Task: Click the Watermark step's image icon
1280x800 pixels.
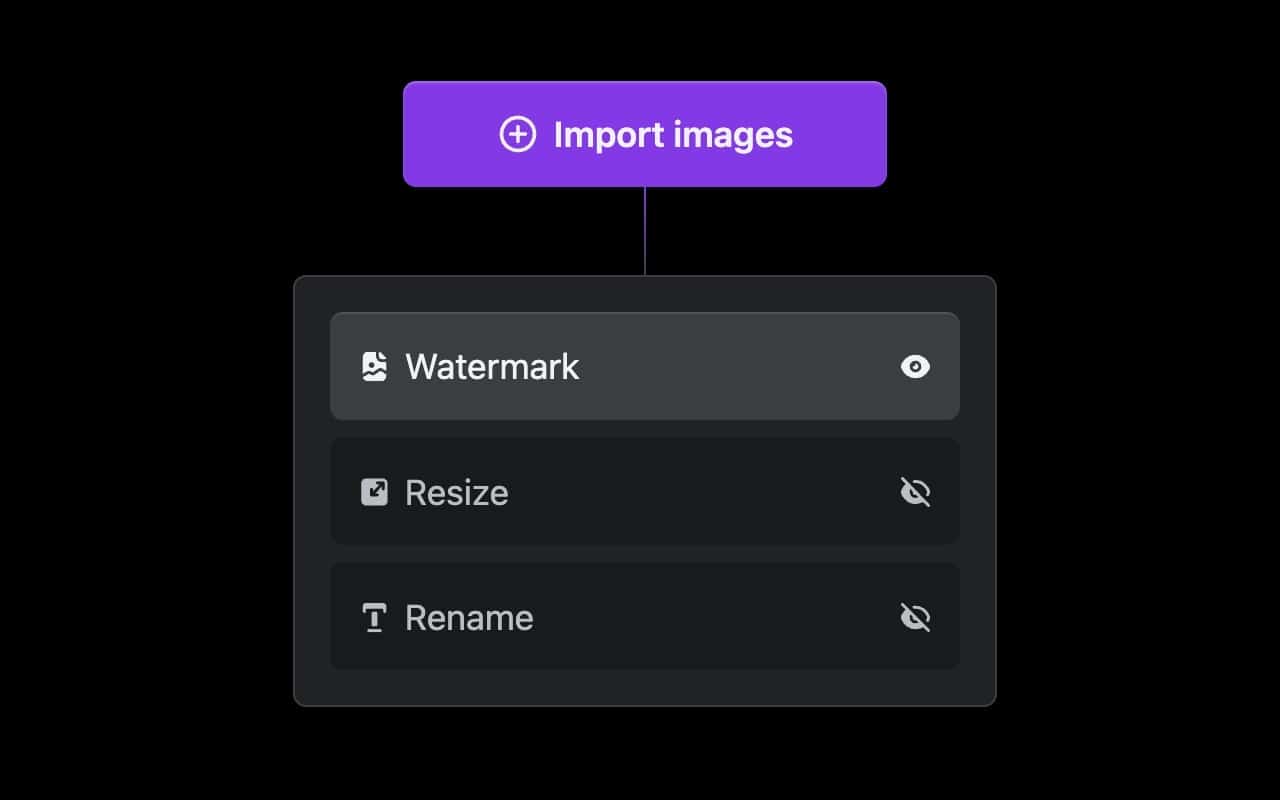Action: pos(374,367)
